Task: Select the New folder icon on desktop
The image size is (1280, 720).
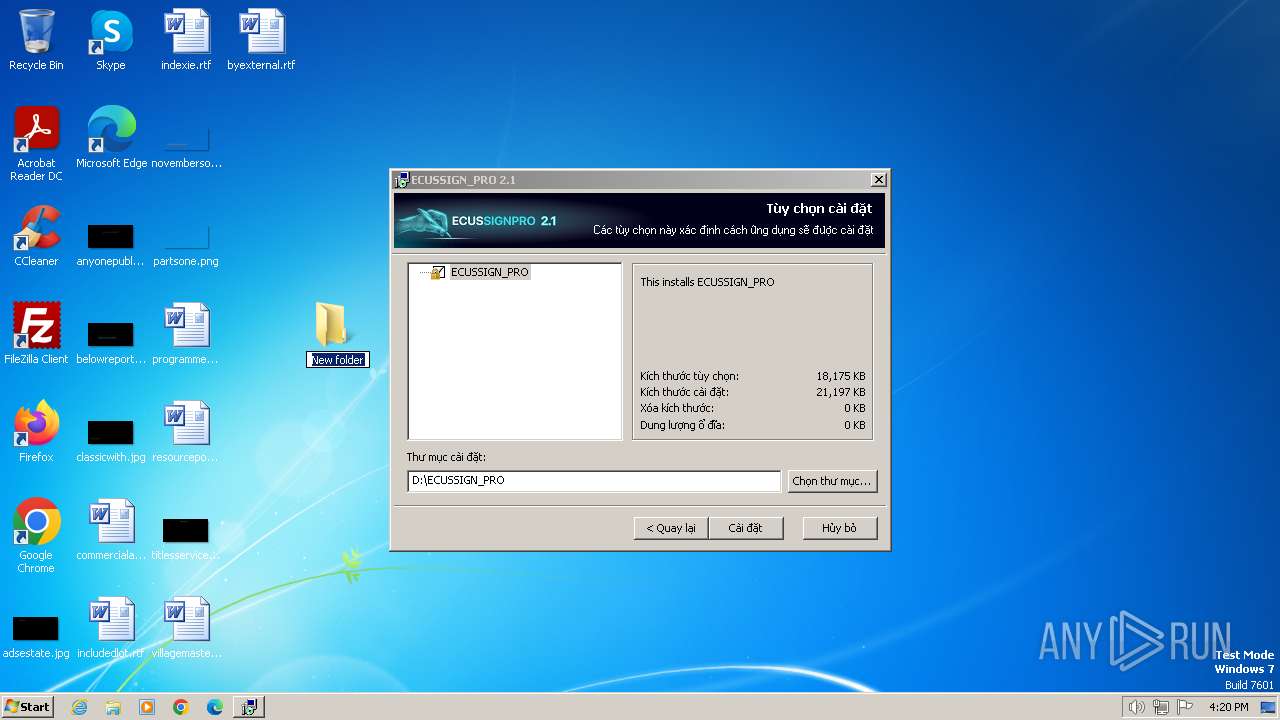Action: point(331,325)
